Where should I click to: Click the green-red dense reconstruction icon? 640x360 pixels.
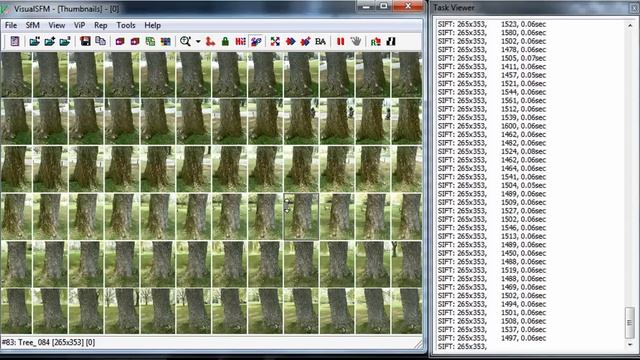(376, 41)
